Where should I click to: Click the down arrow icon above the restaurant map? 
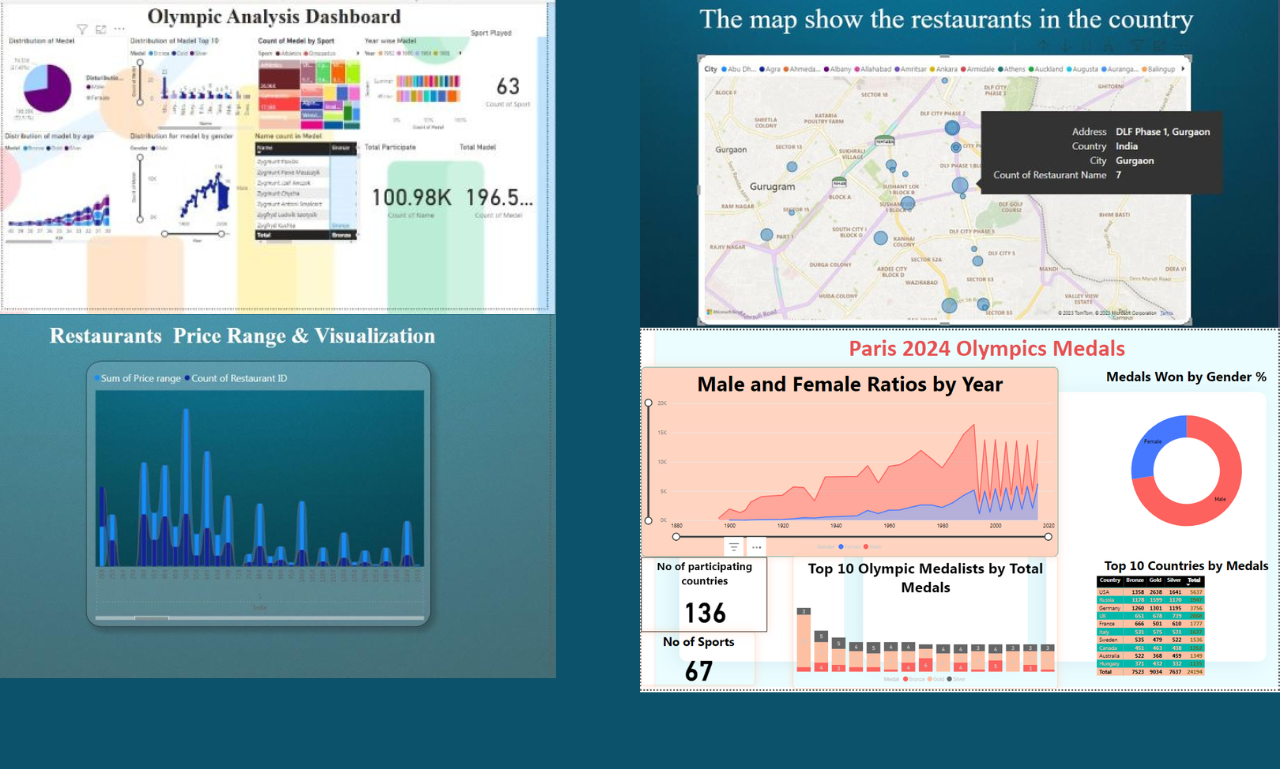tap(1066, 45)
